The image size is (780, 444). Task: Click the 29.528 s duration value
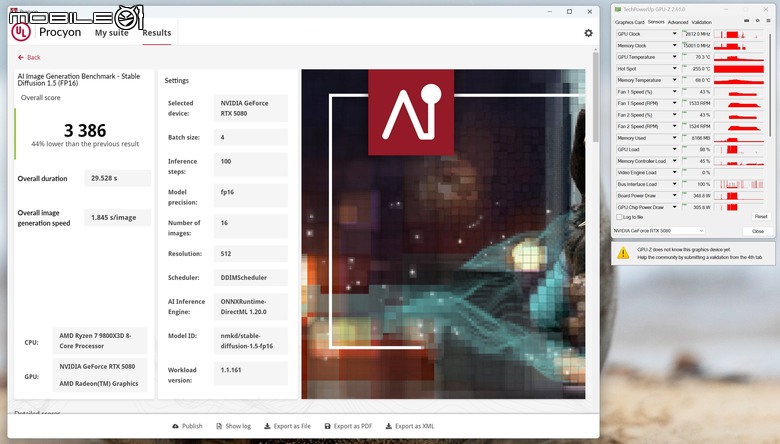point(117,178)
